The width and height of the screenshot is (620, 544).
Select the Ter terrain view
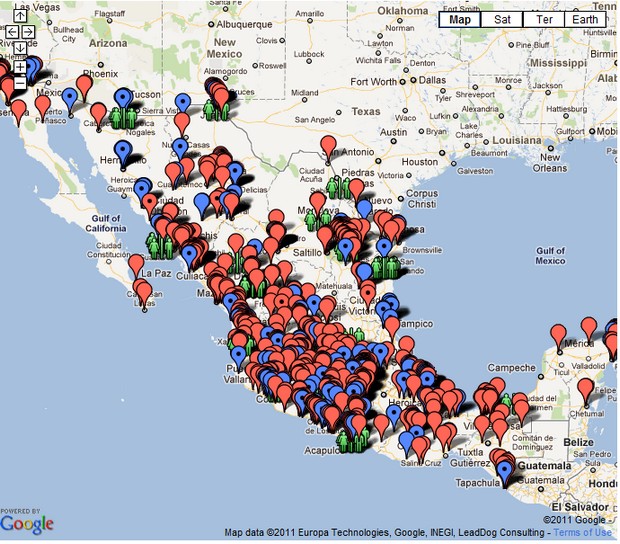point(544,19)
